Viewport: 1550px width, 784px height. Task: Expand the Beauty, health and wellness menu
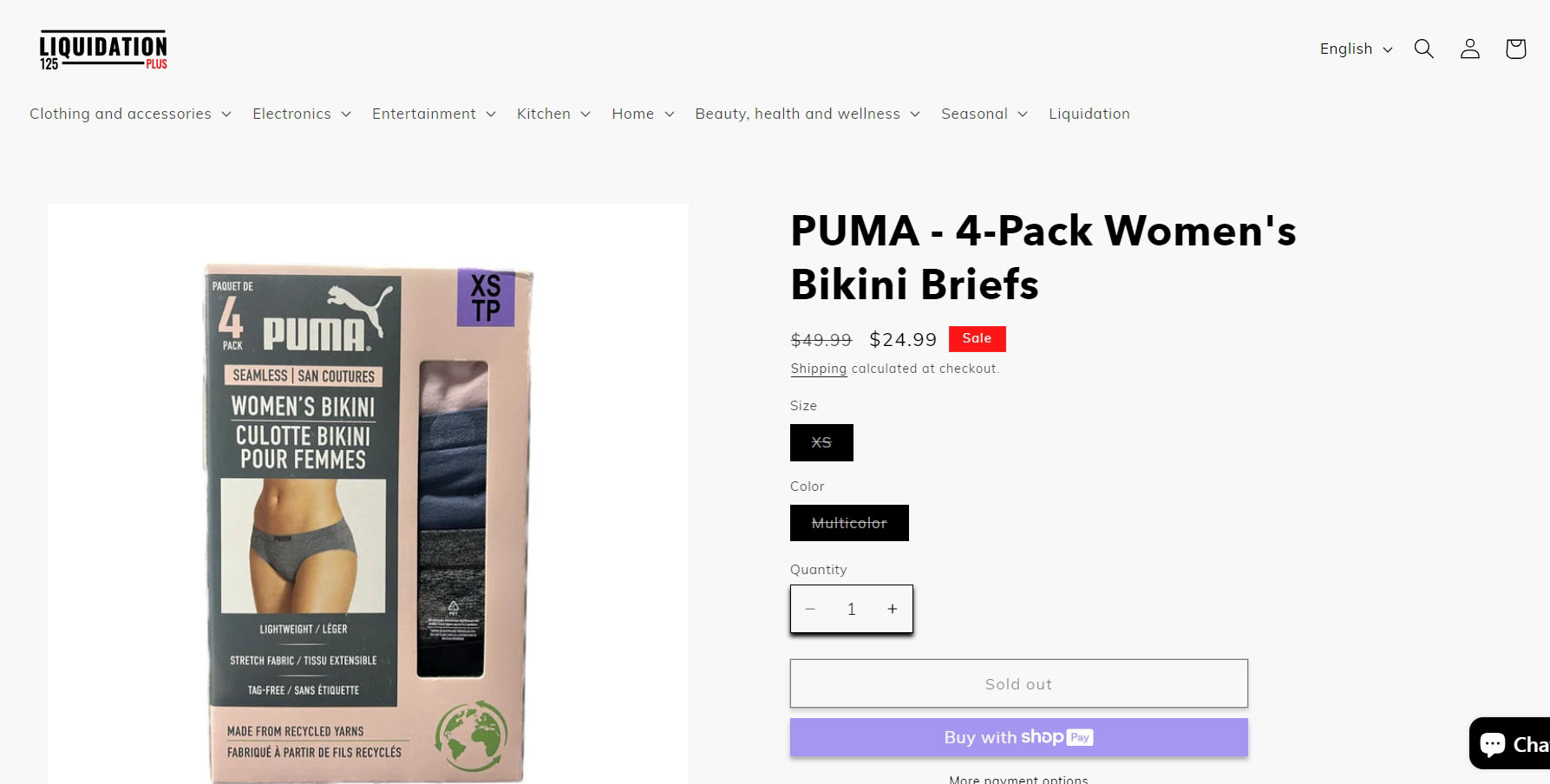click(808, 114)
